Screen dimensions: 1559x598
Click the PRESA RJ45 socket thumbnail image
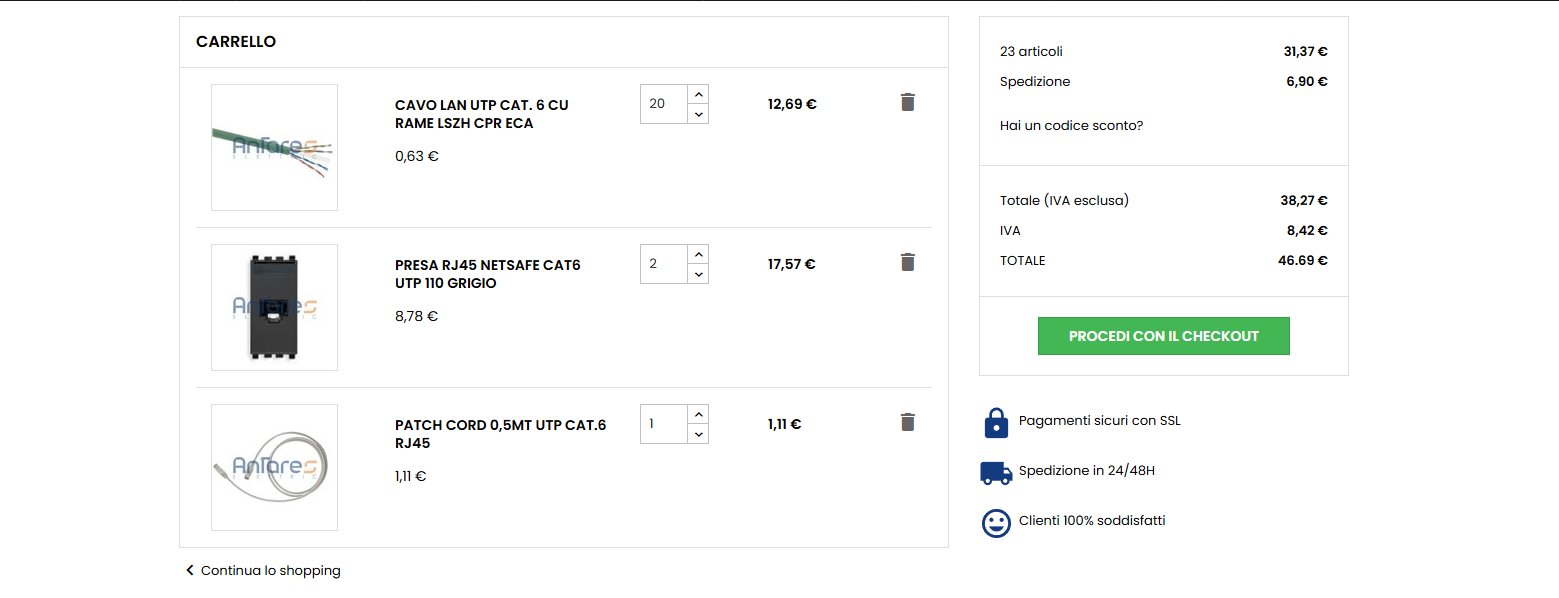[x=274, y=307]
